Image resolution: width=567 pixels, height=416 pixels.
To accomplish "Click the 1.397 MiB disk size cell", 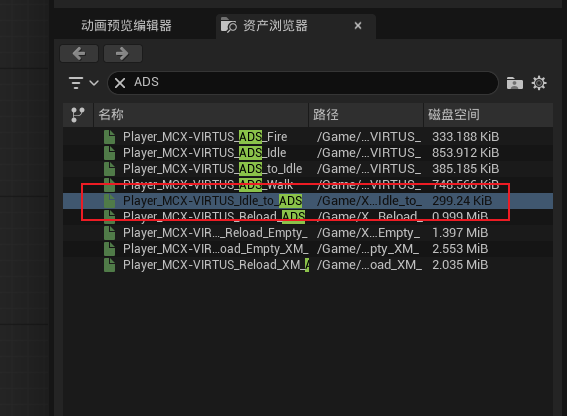I will tap(460, 233).
